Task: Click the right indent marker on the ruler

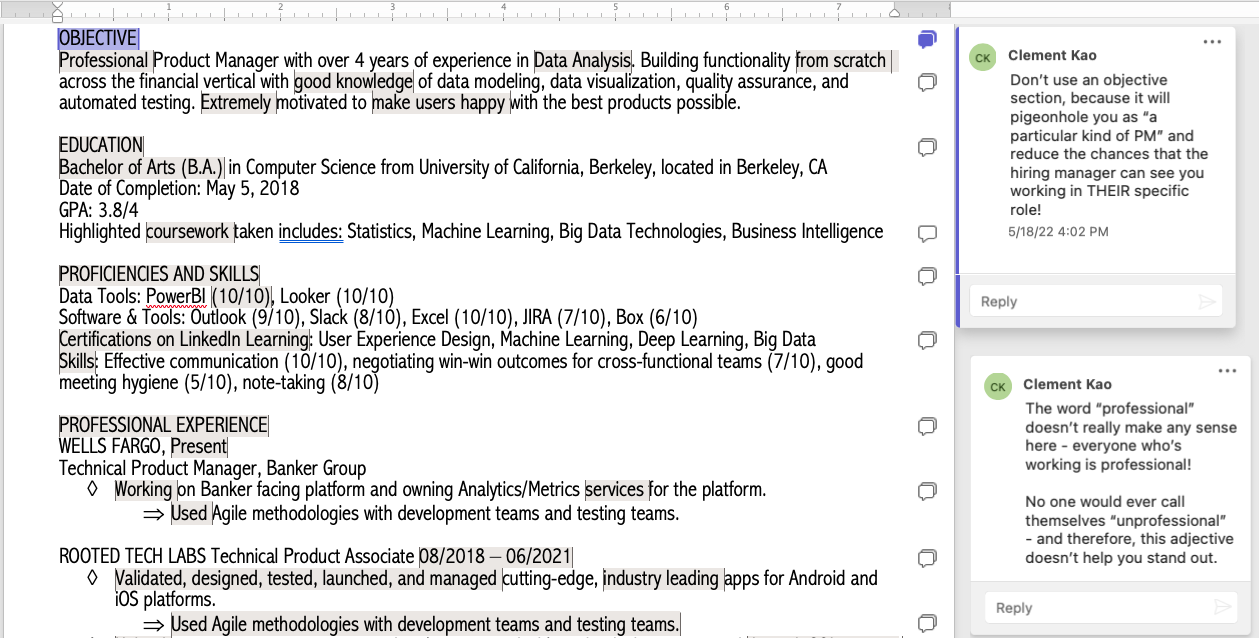Action: (895, 13)
